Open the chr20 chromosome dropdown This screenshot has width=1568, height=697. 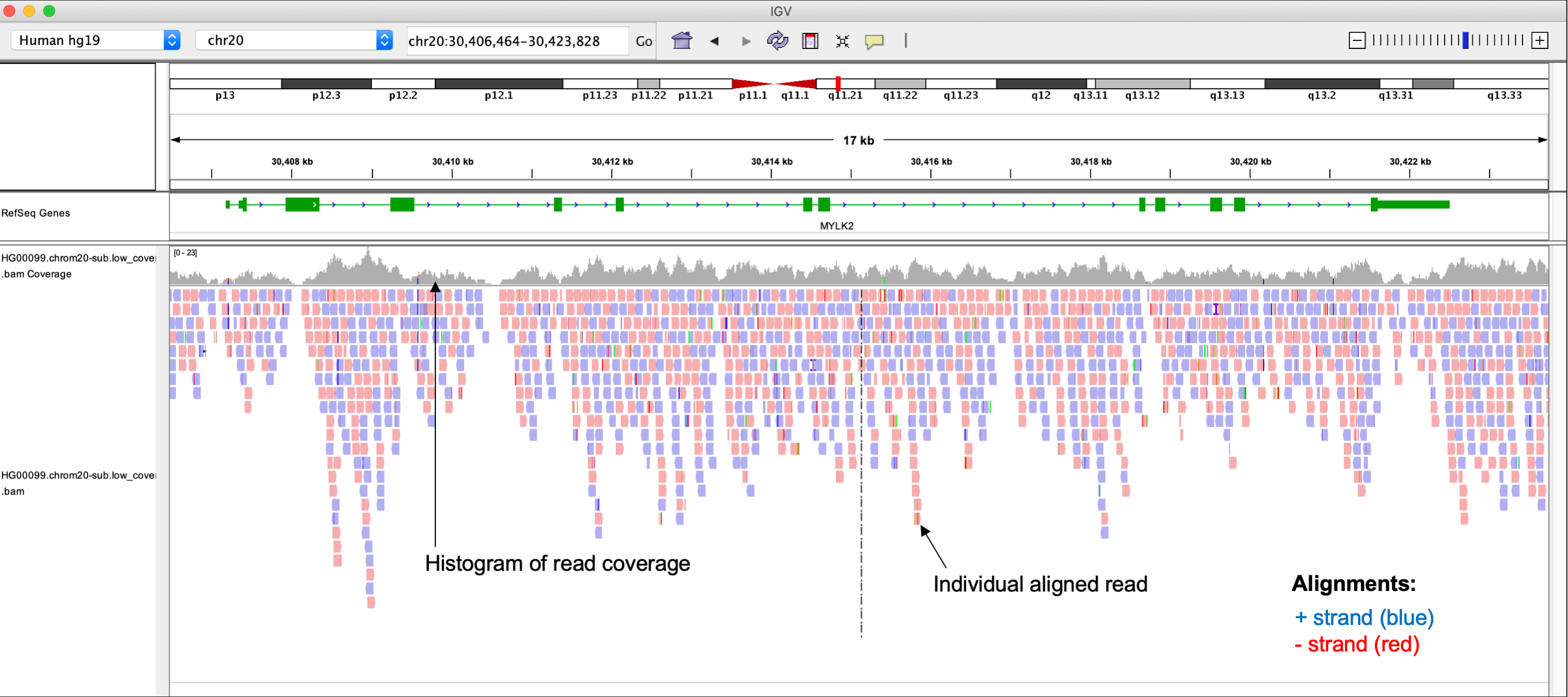tap(294, 40)
